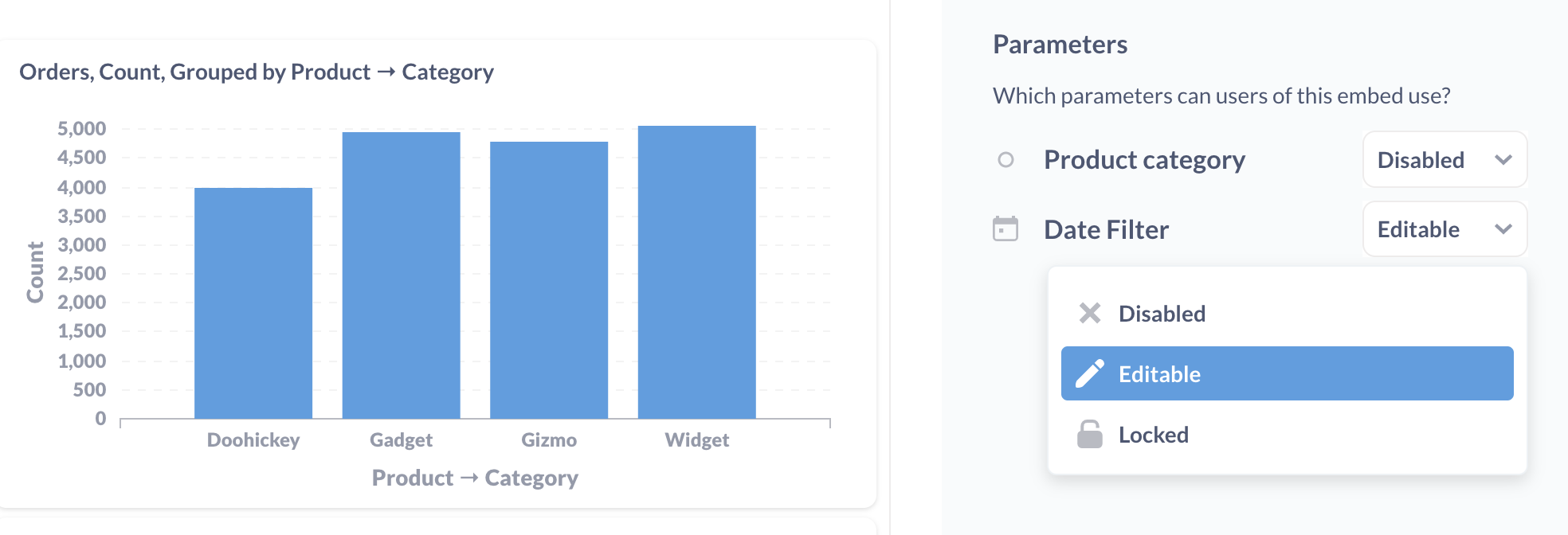Screen dimensions: 1568x535
Task: Pick Locked from the parameter options
Action: pos(1288,434)
